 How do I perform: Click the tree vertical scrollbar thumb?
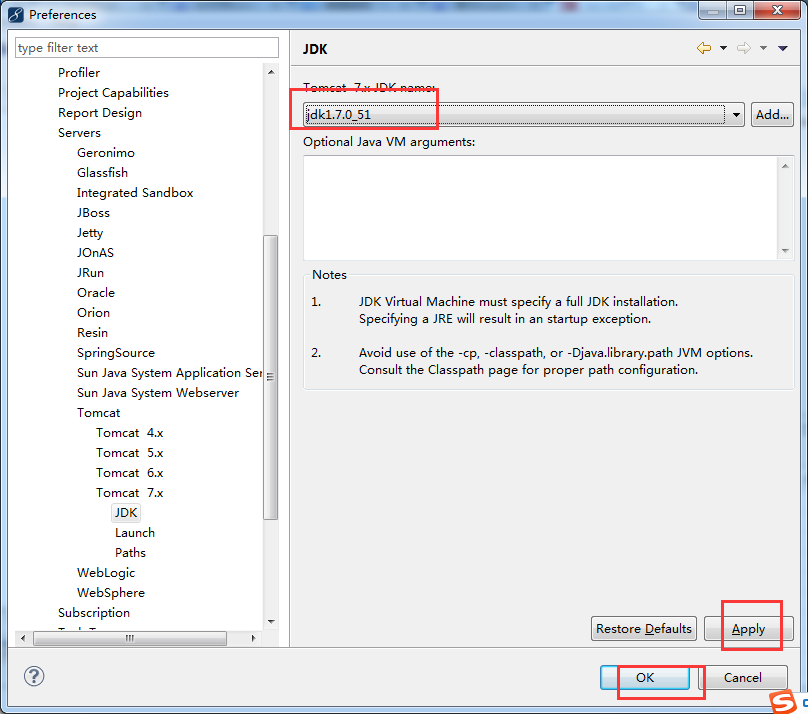tap(271, 377)
